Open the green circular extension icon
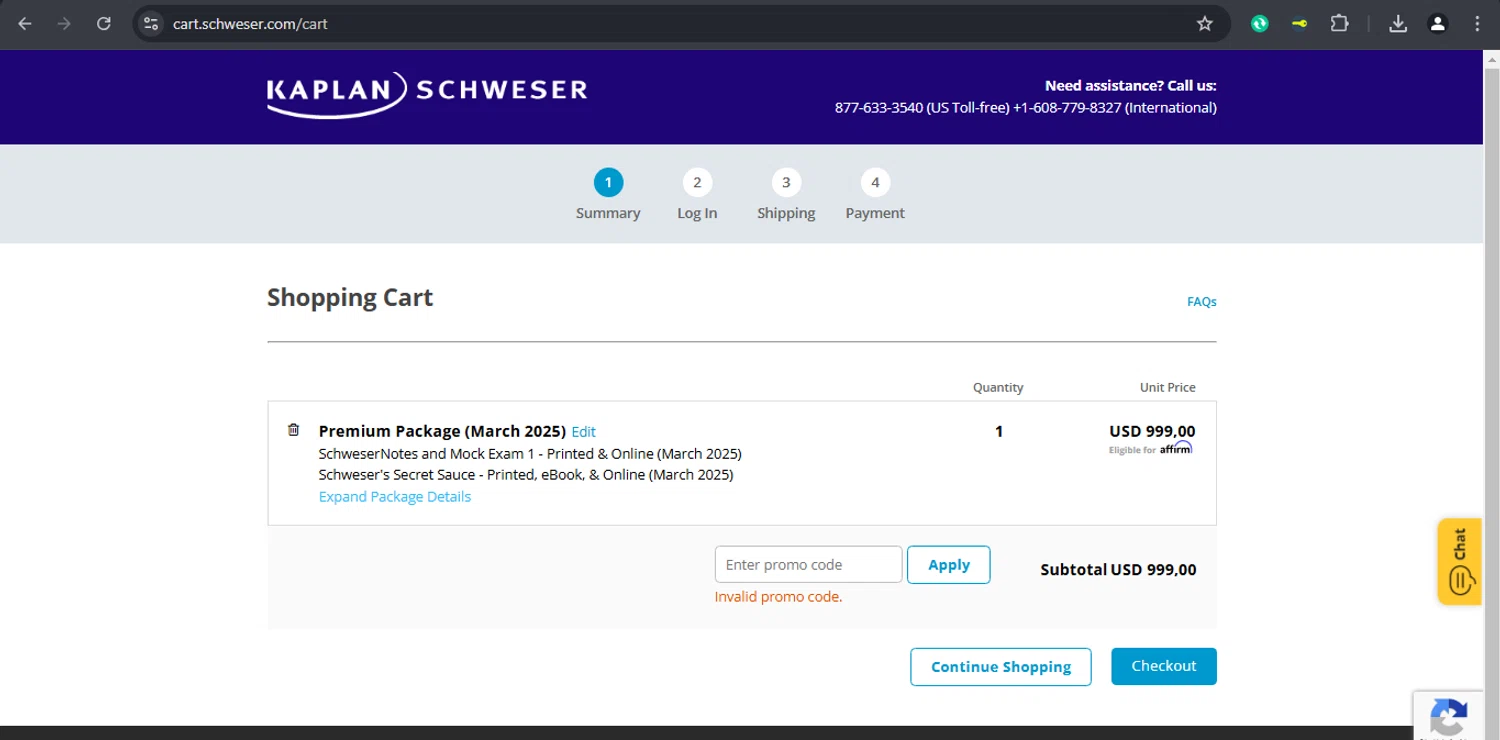The height and width of the screenshot is (740, 1500). pos(1260,24)
